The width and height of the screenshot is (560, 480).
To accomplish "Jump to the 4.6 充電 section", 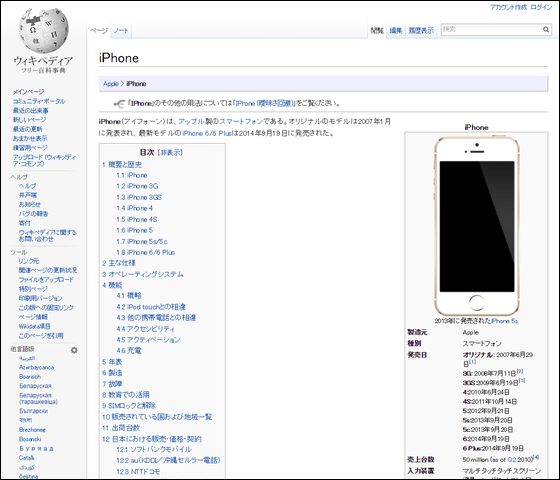I will [x=129, y=351].
